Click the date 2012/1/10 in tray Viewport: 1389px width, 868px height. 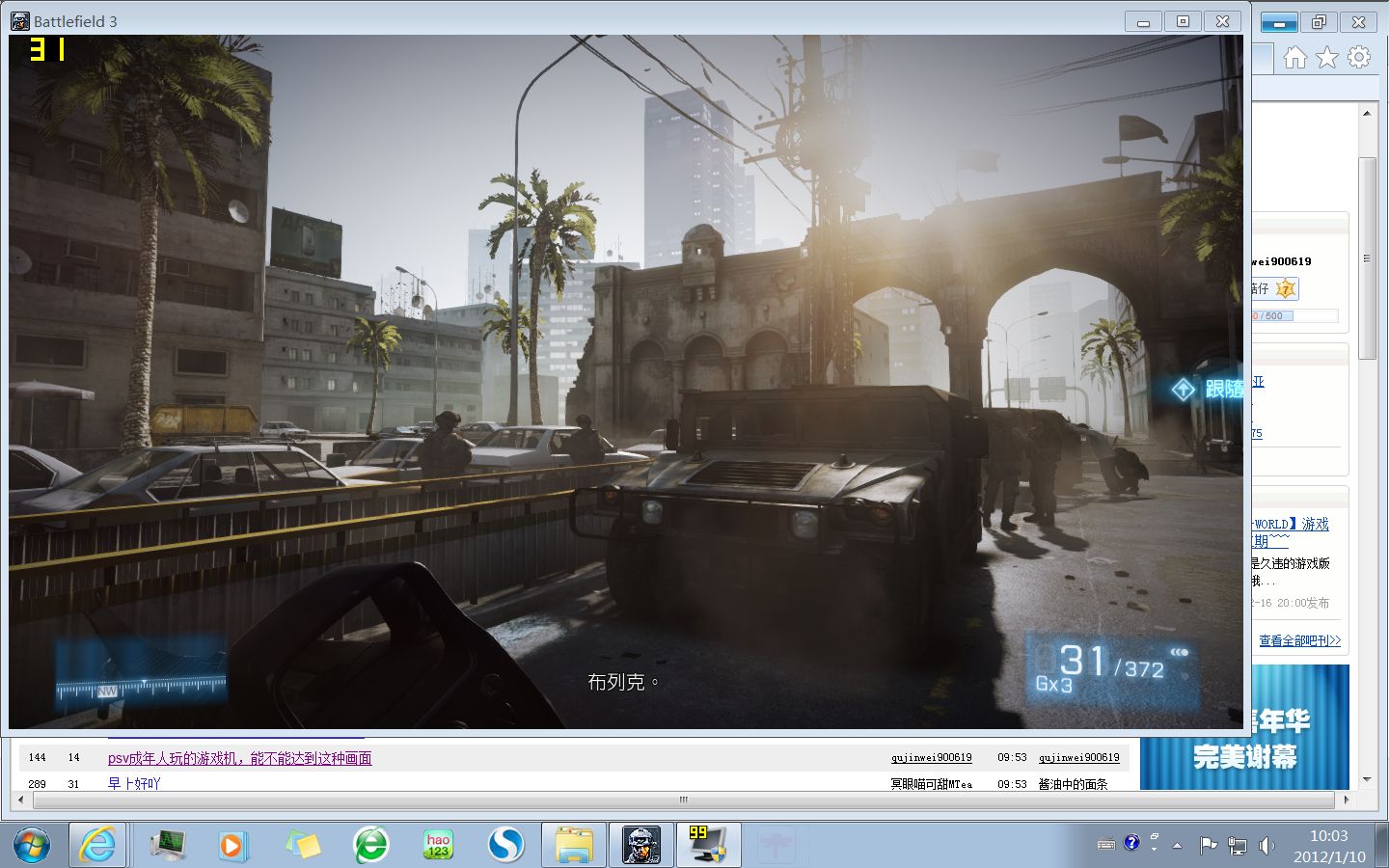pyautogui.click(x=1329, y=856)
